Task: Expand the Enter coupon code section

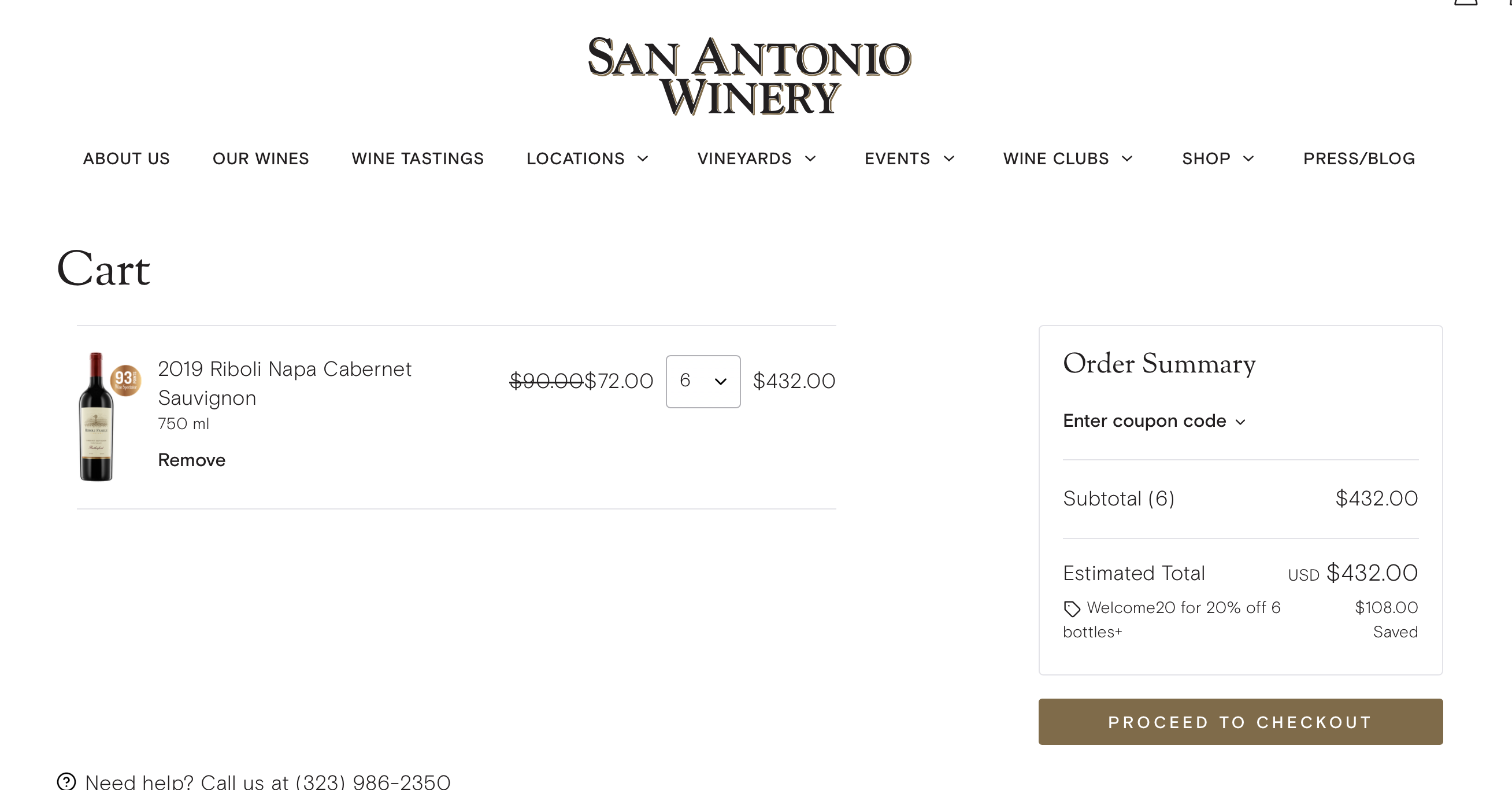Action: [1154, 421]
